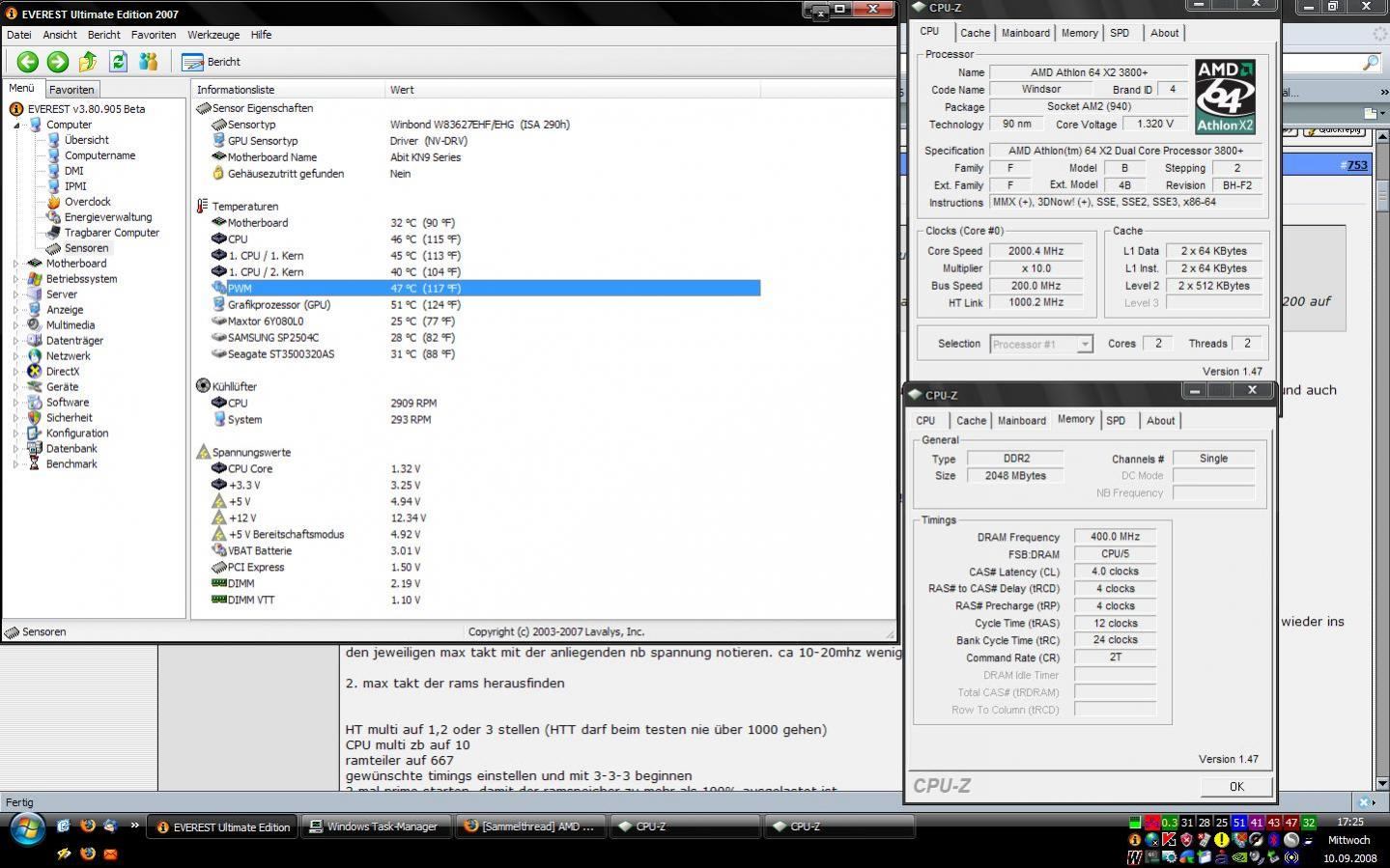Viewport: 1390px width, 868px height.
Task: Click the browser search magnifier icon
Action: (1371, 64)
